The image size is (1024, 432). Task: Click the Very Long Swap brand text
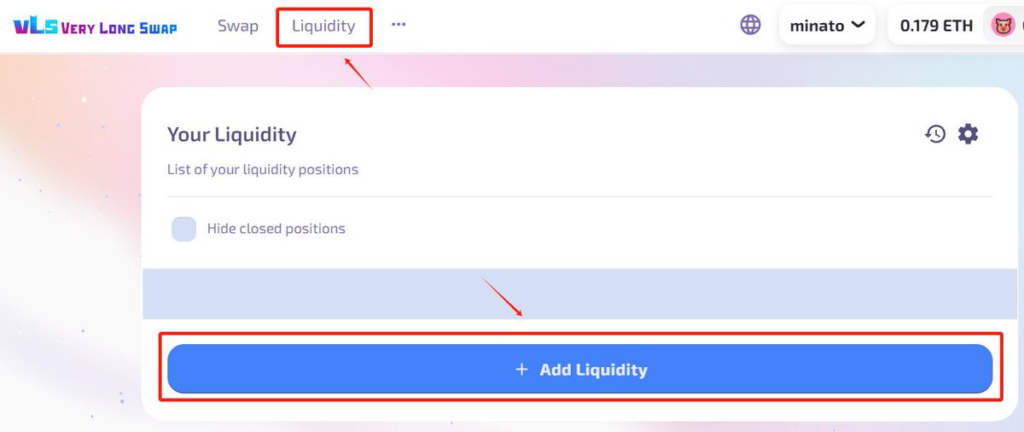[x=119, y=28]
